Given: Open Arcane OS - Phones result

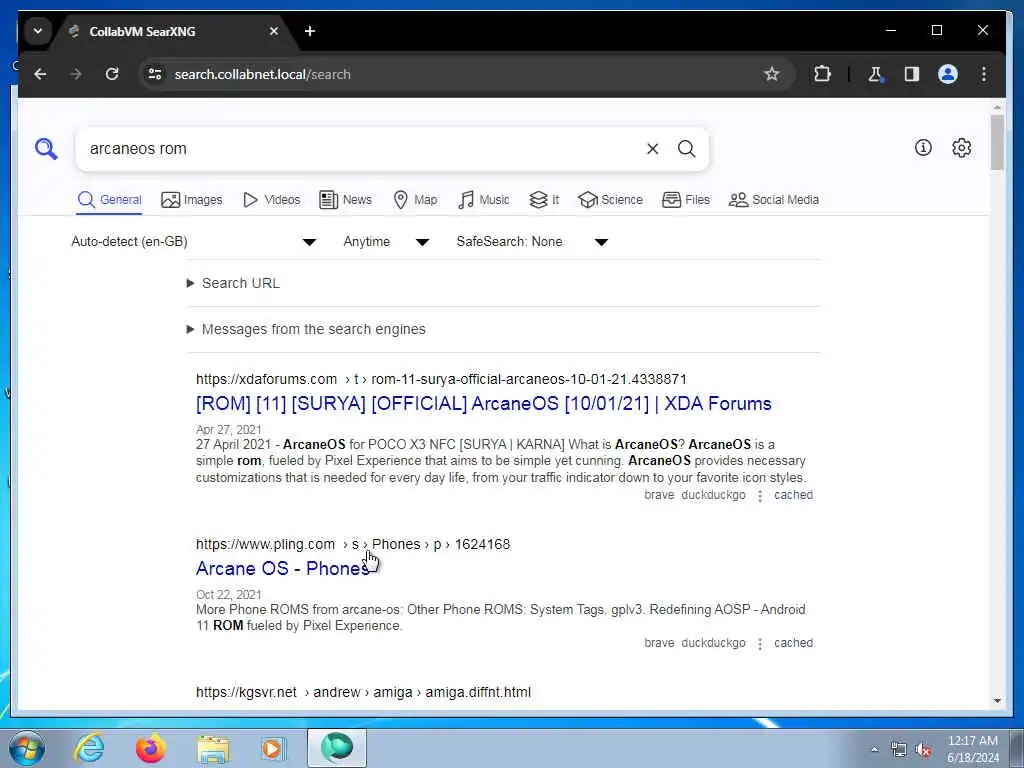Looking at the screenshot, I should (x=283, y=568).
